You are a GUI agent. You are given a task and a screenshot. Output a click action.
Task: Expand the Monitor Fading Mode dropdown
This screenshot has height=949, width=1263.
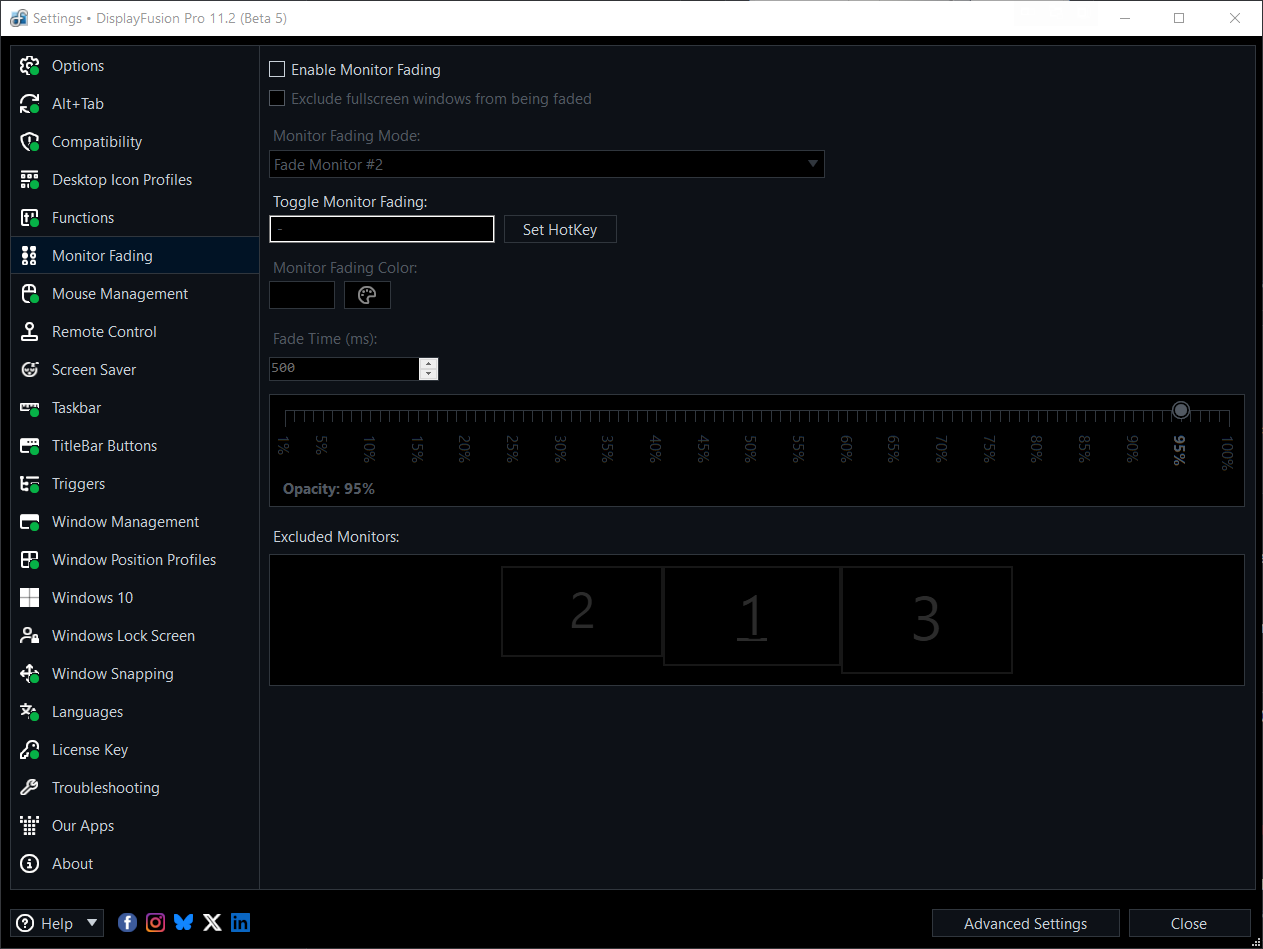812,164
